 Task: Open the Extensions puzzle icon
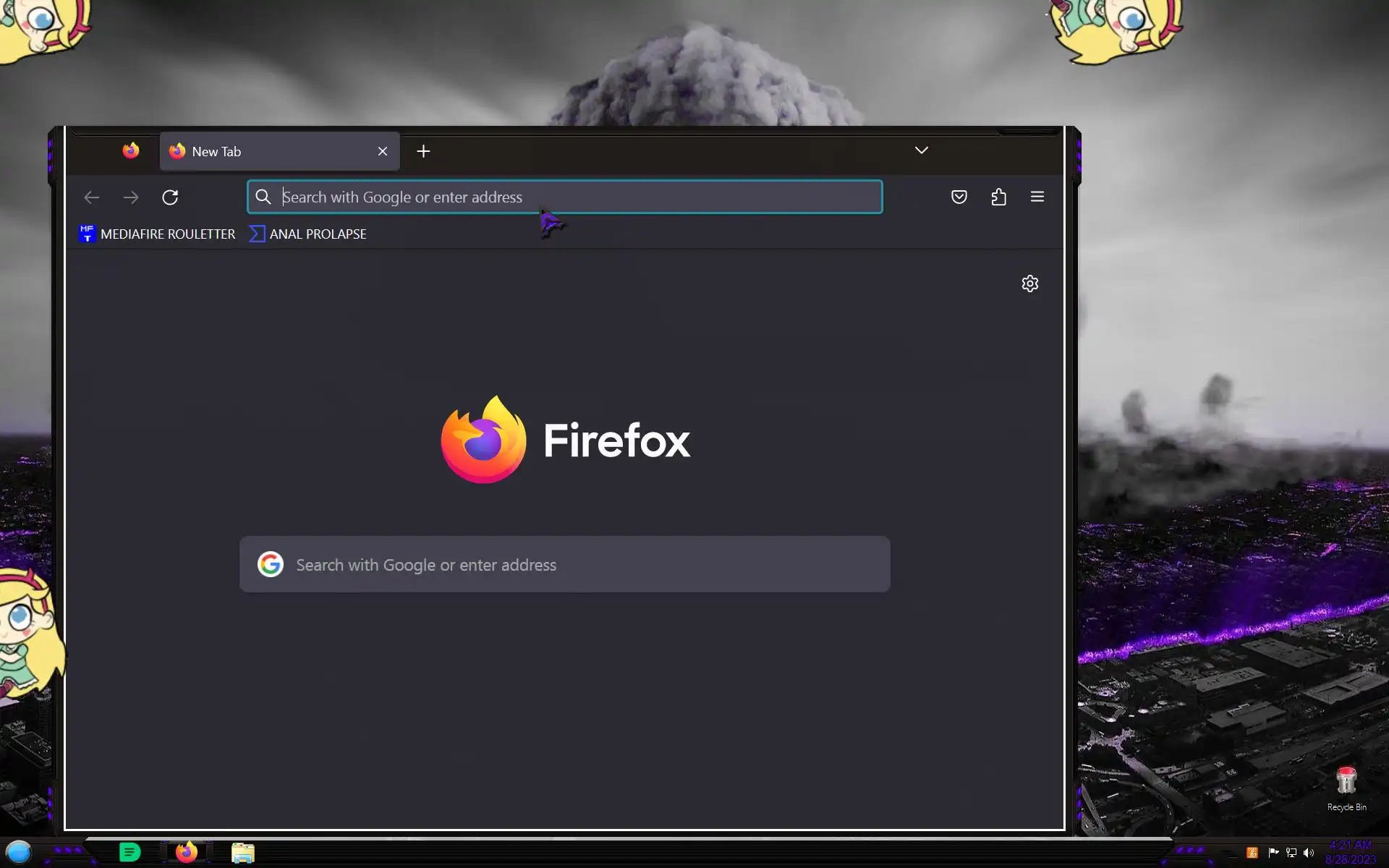(998, 197)
